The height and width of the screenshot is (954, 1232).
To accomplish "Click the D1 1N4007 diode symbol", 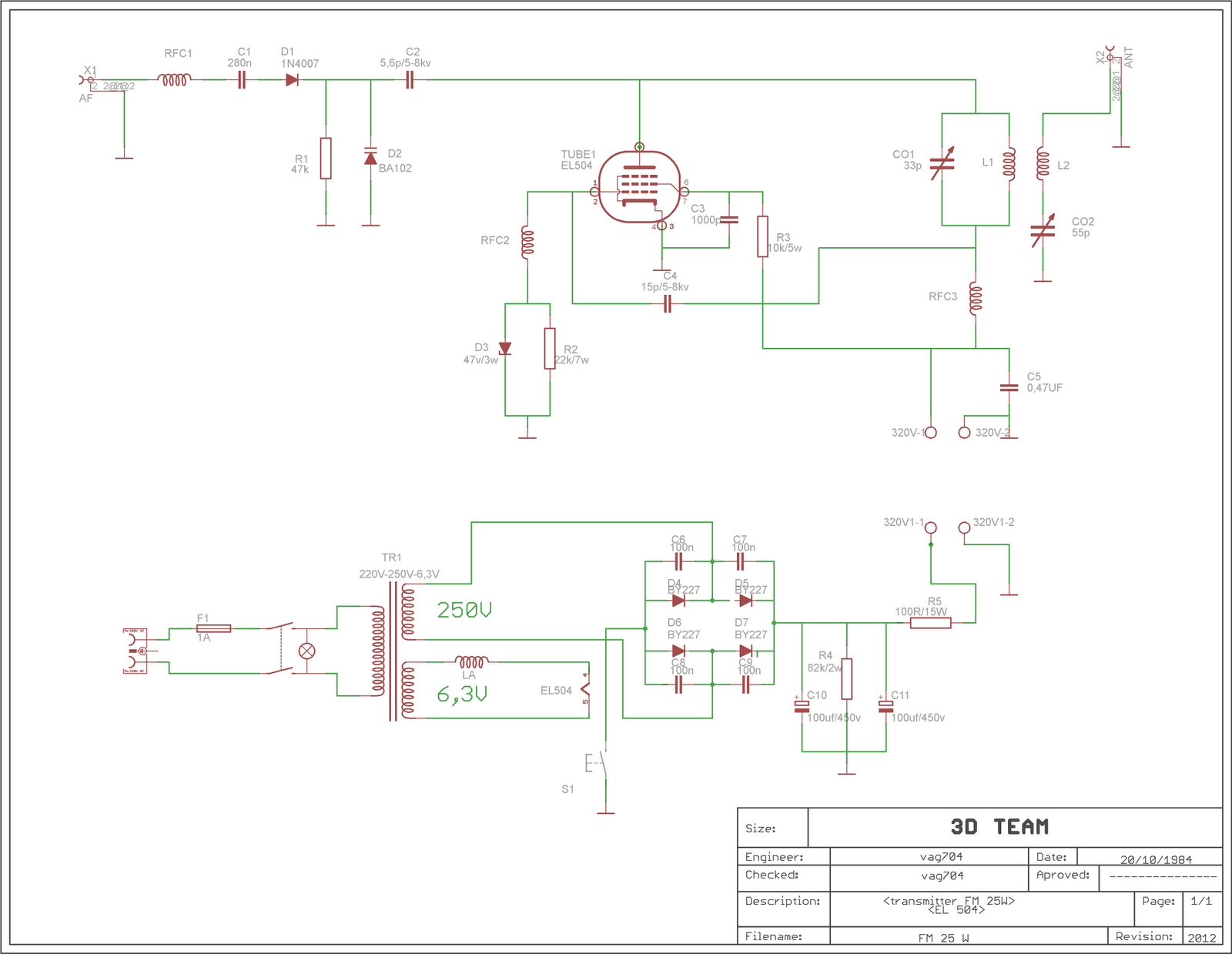I will click(x=292, y=79).
